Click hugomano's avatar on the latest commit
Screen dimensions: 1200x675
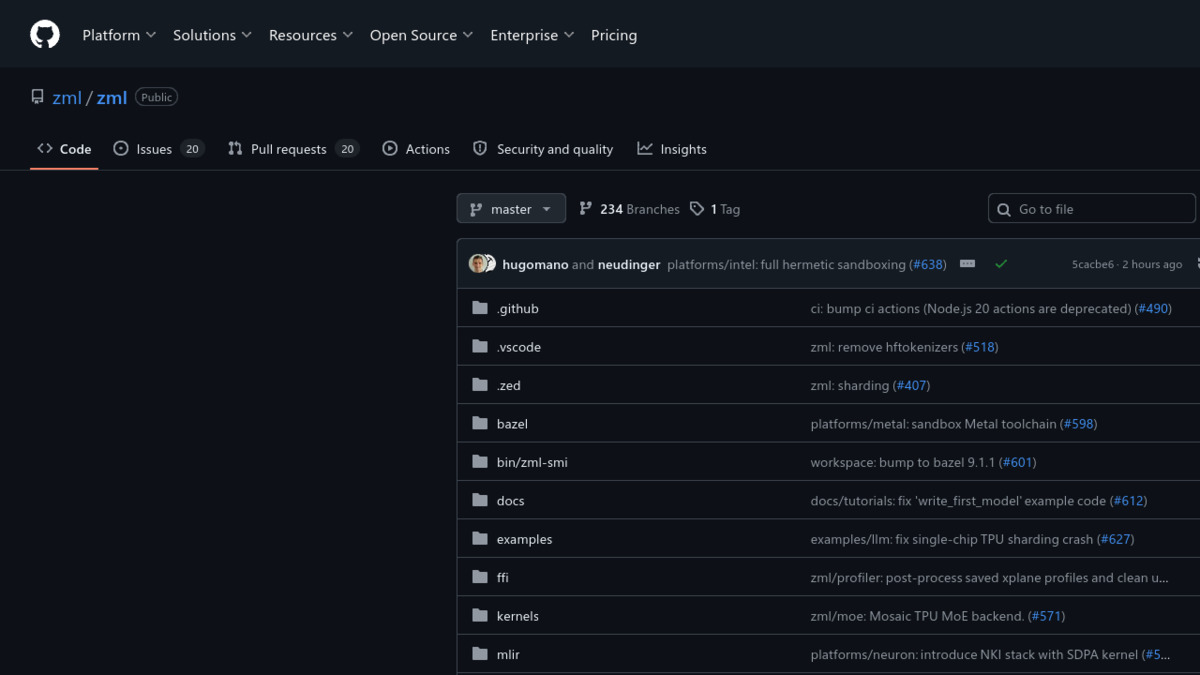point(478,264)
